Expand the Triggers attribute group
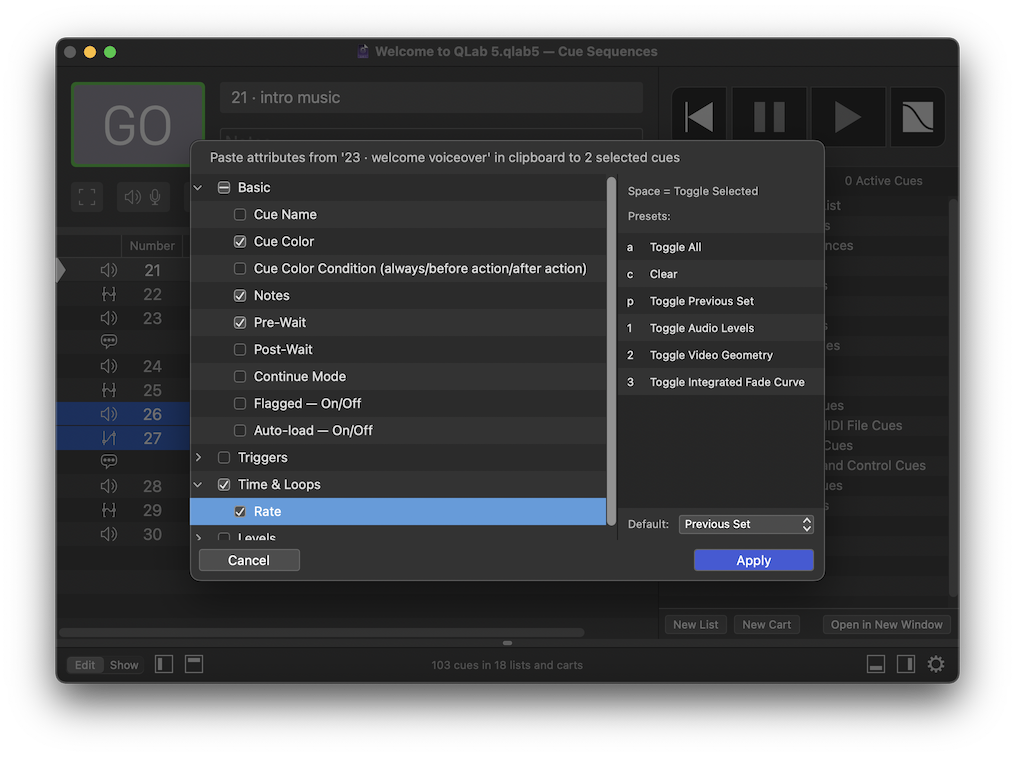 pyautogui.click(x=198, y=456)
